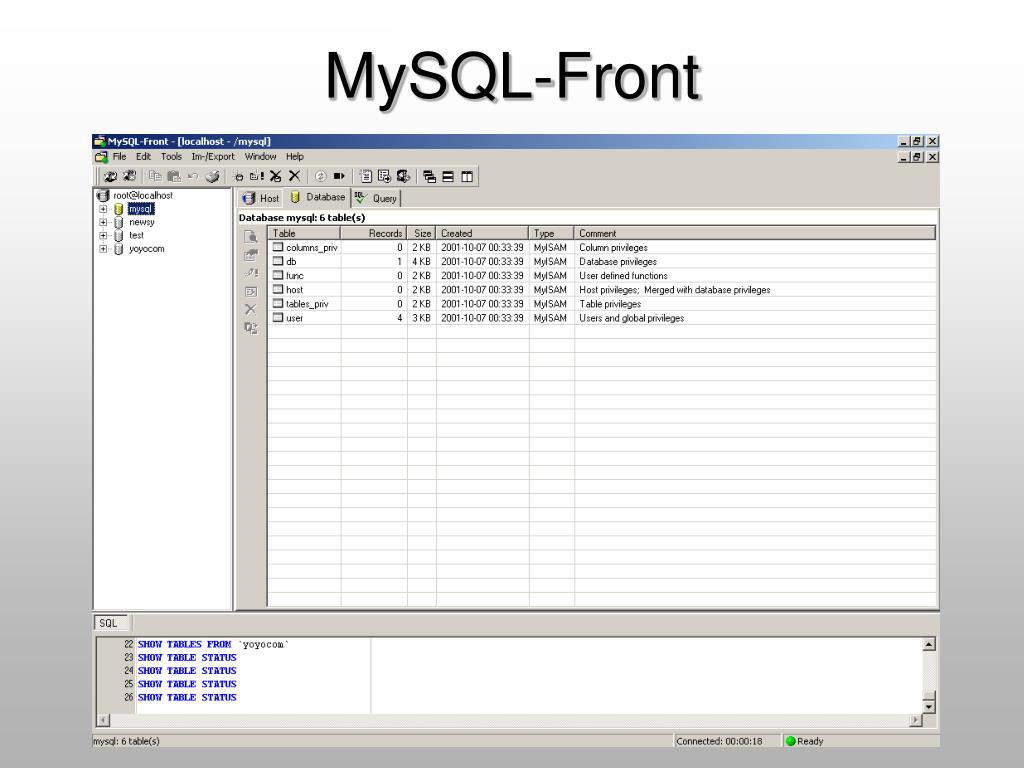The height and width of the screenshot is (768, 1024).
Task: Click the SQL log scroll up arrow
Action: tap(929, 645)
